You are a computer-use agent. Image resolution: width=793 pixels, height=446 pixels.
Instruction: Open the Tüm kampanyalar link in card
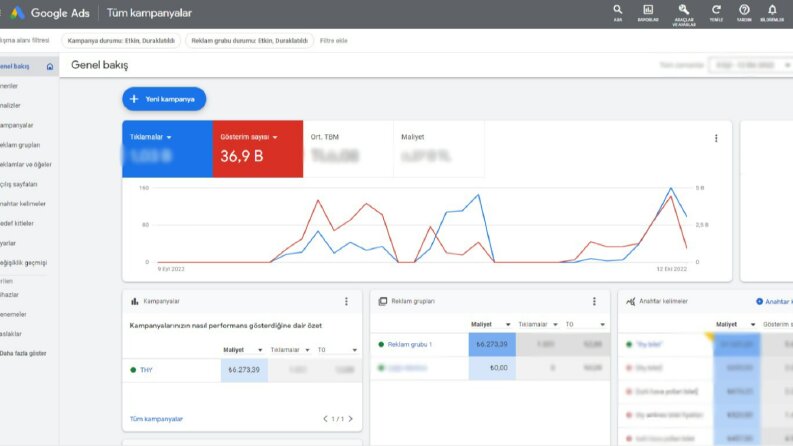tap(156, 419)
